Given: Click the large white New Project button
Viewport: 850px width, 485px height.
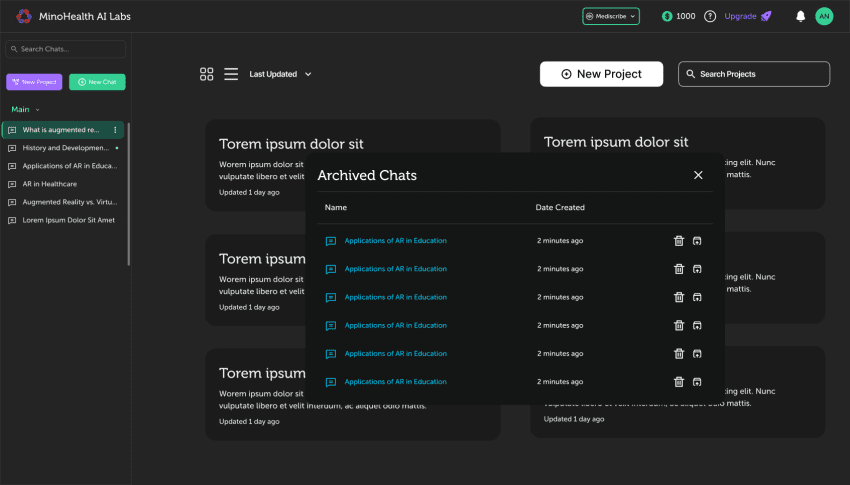Looking at the screenshot, I should (x=601, y=74).
